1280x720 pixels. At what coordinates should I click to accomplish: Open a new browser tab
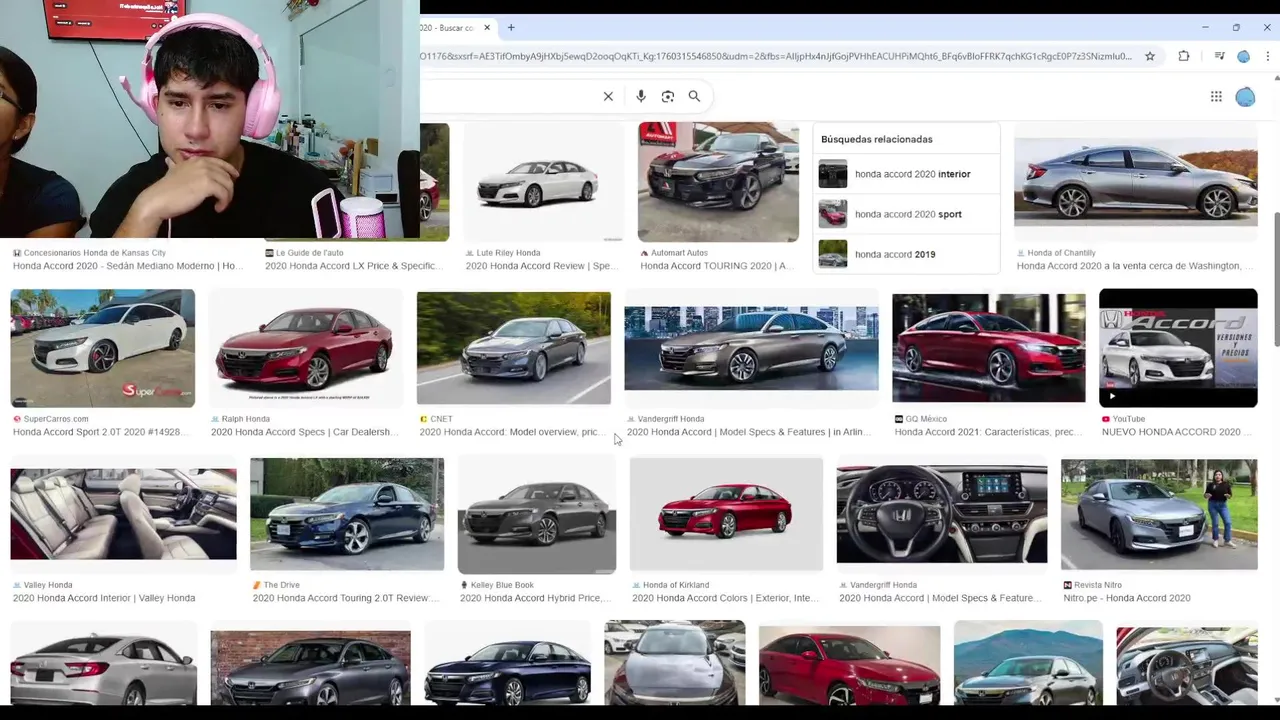pos(511,27)
